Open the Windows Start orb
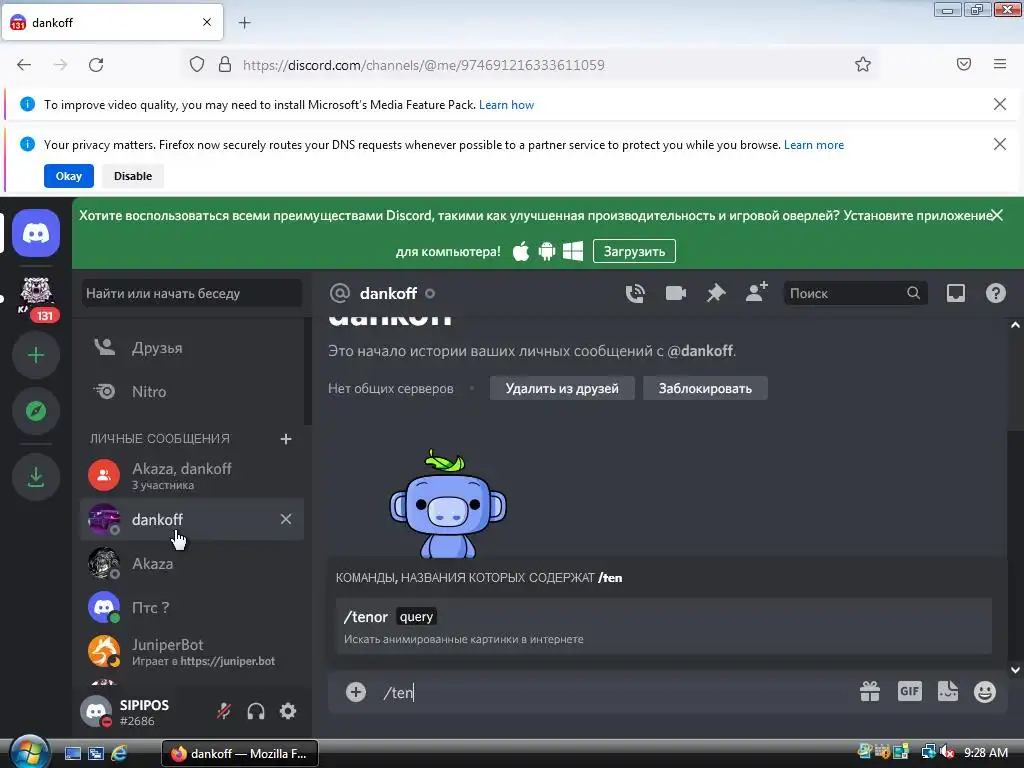Screen dimensions: 1024x768 click(29, 752)
